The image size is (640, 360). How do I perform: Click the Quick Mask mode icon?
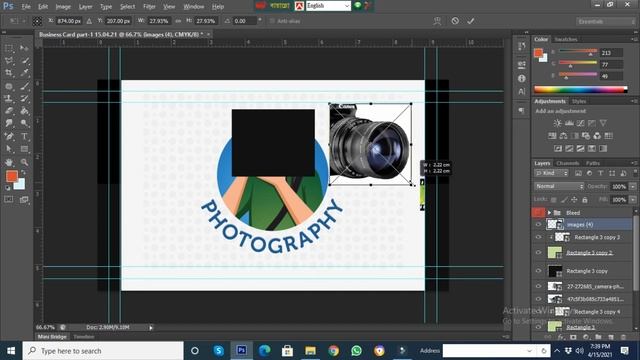click(x=9, y=199)
